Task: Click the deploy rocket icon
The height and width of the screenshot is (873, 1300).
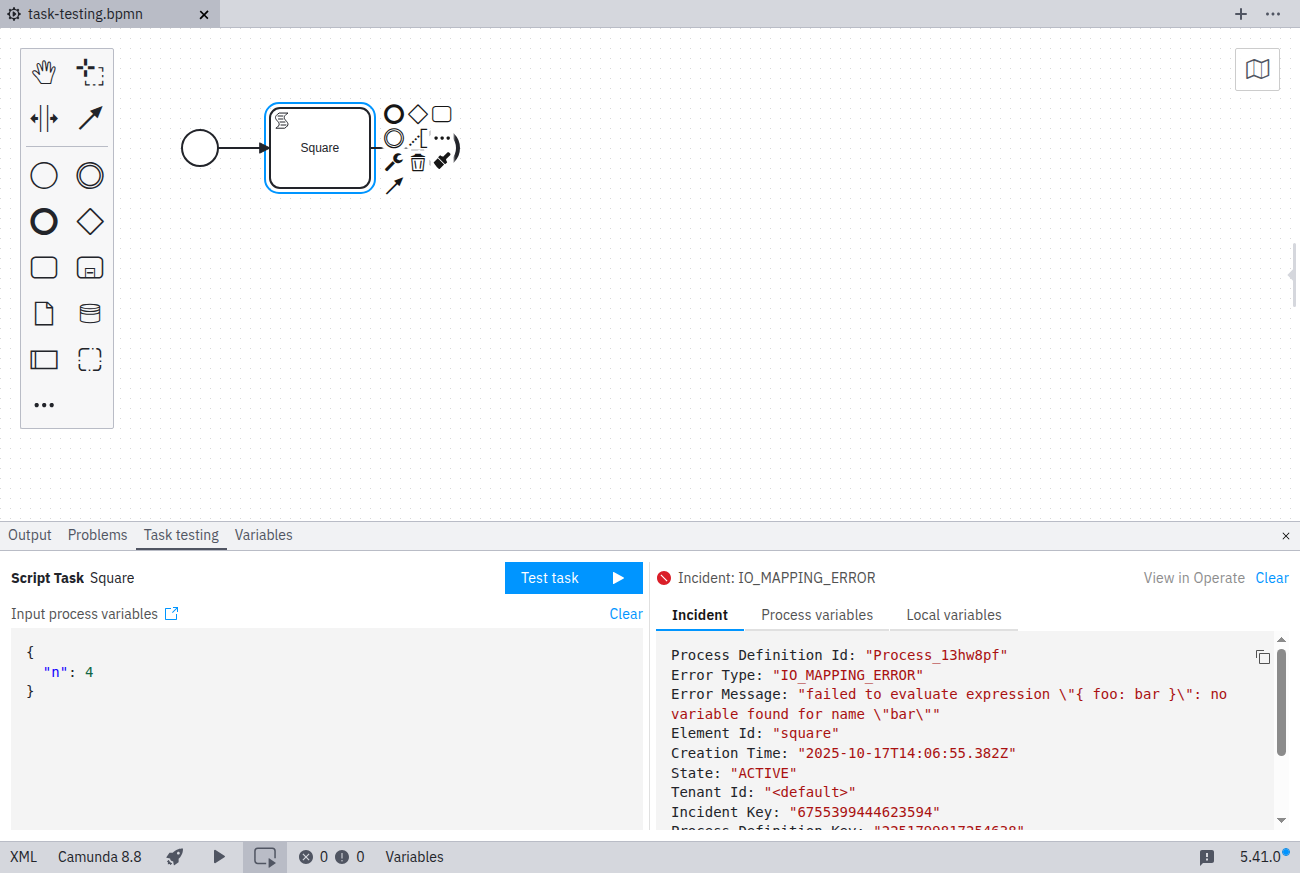Action: [175, 857]
